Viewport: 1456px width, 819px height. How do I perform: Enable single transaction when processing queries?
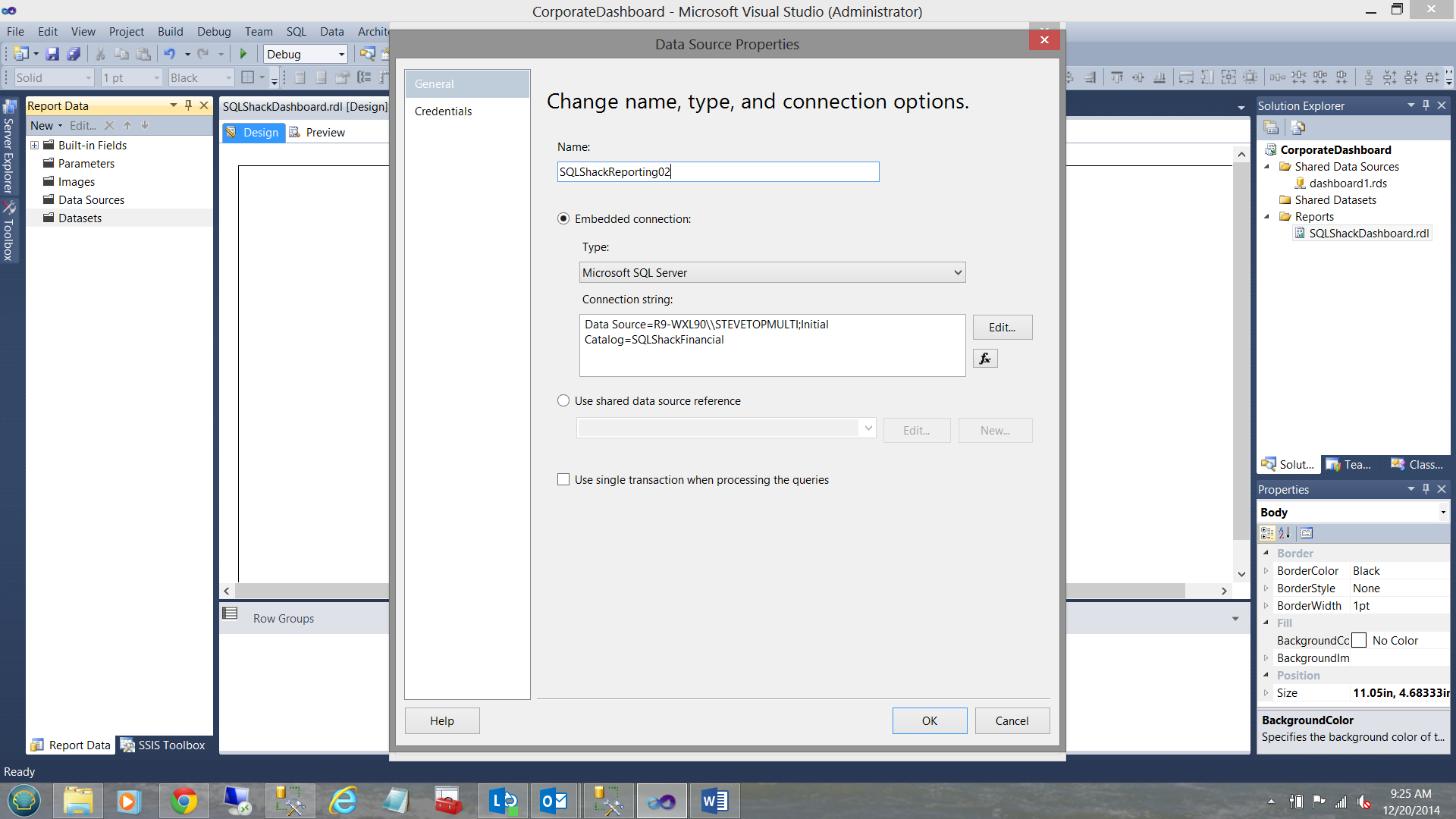point(563,480)
